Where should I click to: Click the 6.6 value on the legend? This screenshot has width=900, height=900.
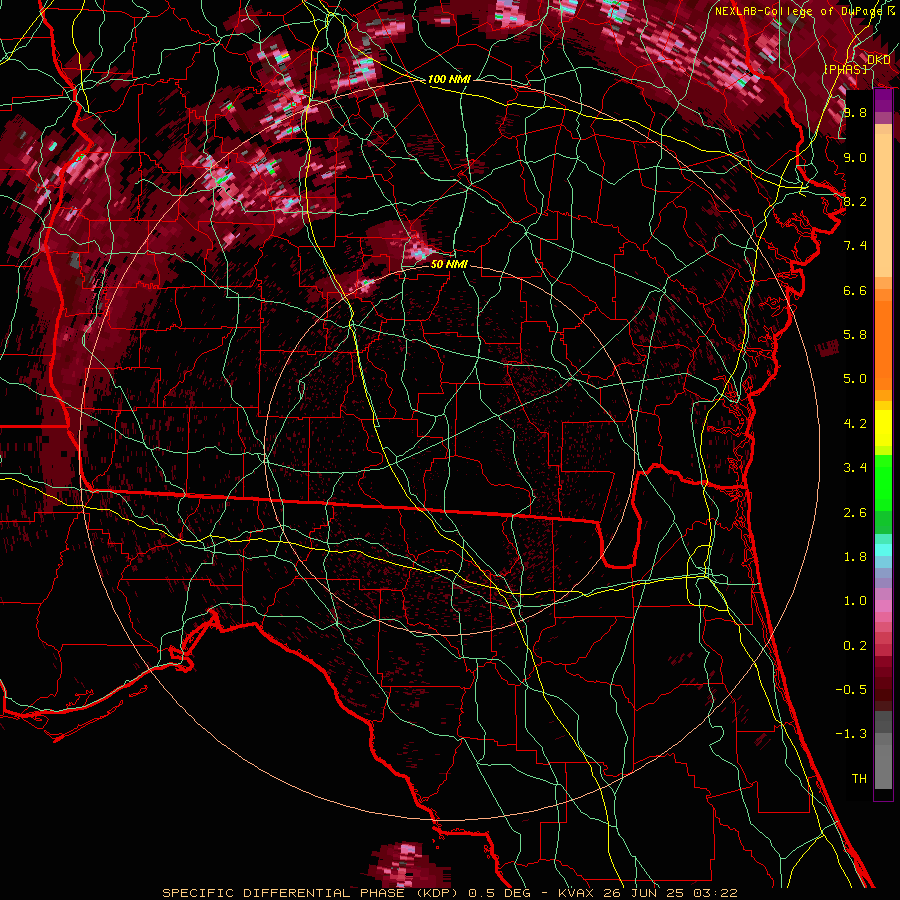tap(855, 290)
